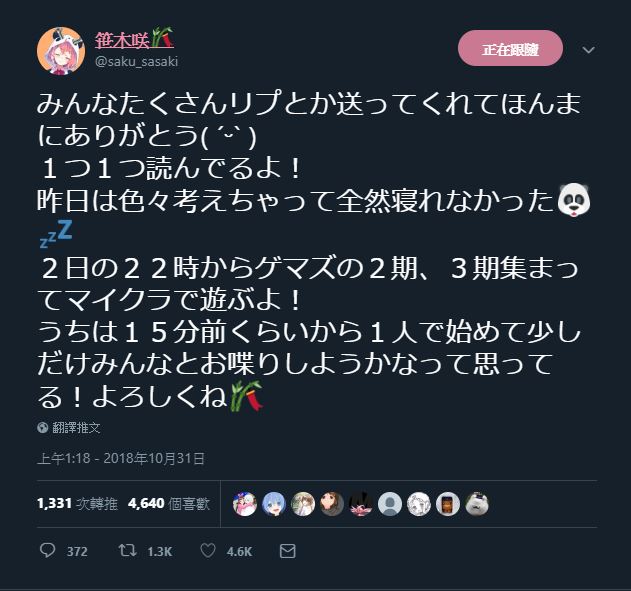Viewport: 631px width, 591px height.
Task: Click the blue-haired liker avatar
Action: pyautogui.click(x=274, y=504)
